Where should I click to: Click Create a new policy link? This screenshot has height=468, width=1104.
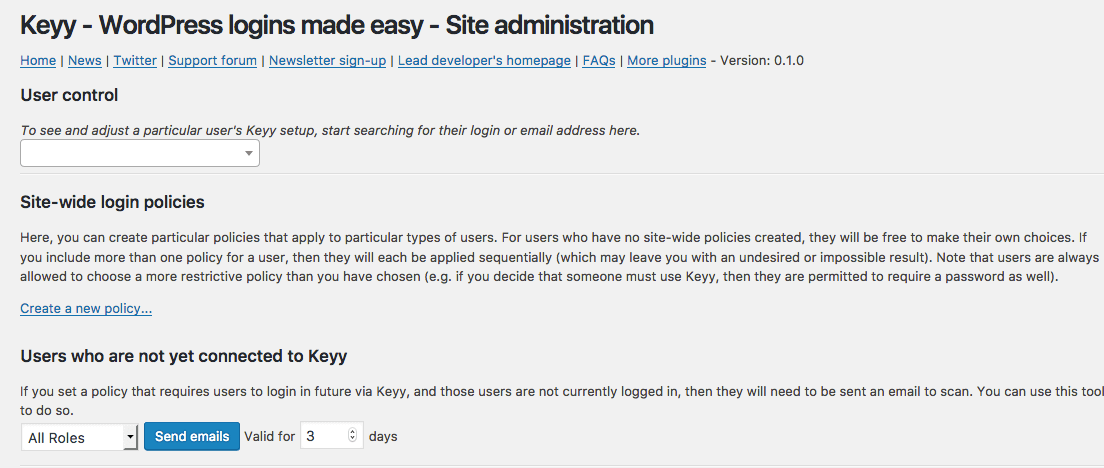[86, 308]
